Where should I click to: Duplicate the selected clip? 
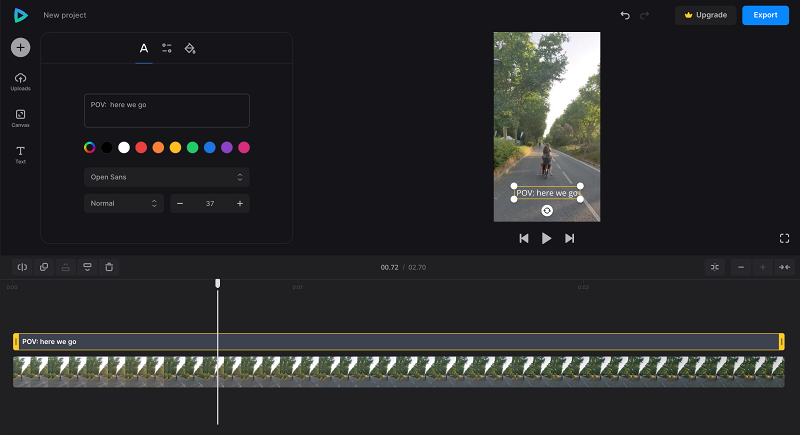tap(44, 267)
